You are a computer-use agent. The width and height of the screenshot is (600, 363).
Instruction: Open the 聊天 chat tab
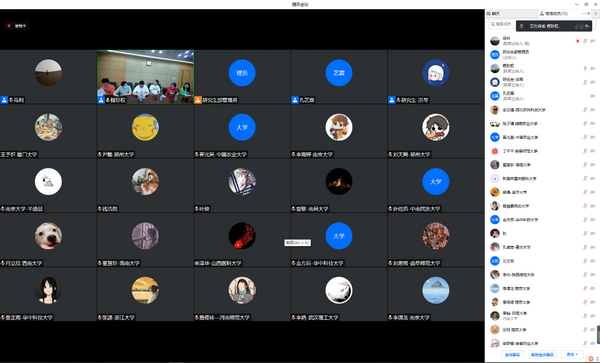pyautogui.click(x=493, y=13)
